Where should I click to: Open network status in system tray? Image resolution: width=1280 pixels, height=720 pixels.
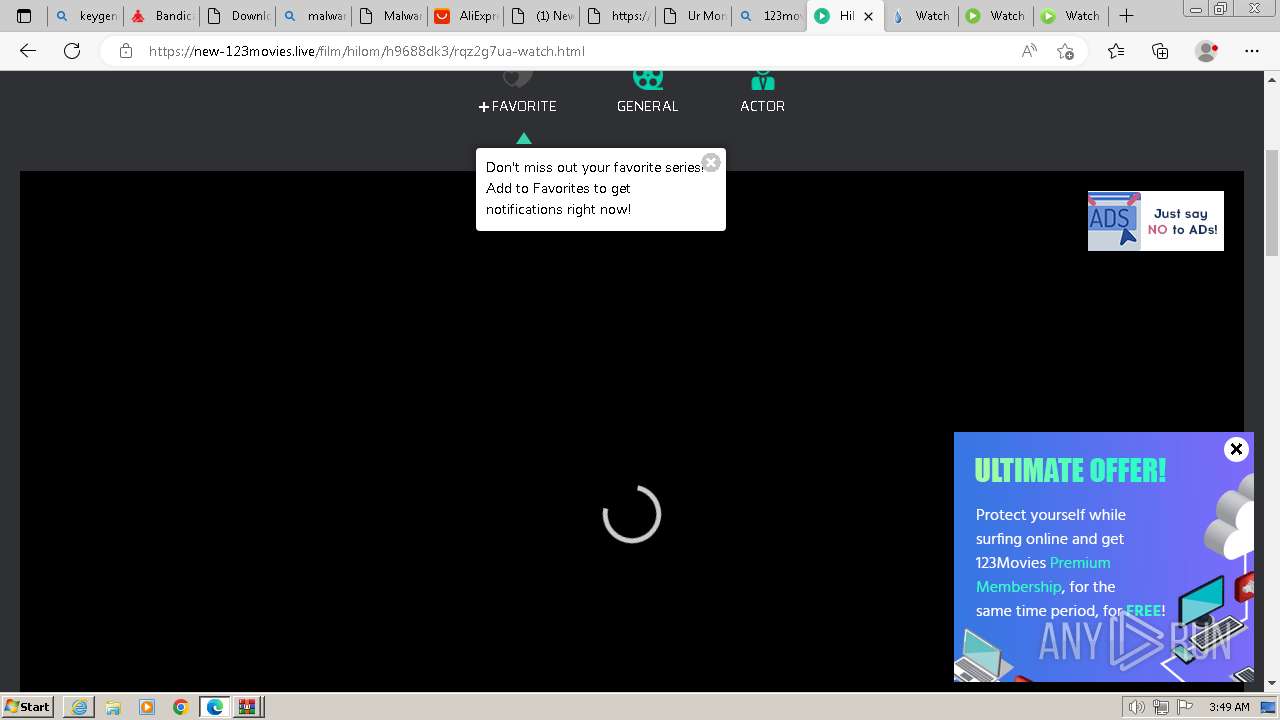[x=1161, y=707]
